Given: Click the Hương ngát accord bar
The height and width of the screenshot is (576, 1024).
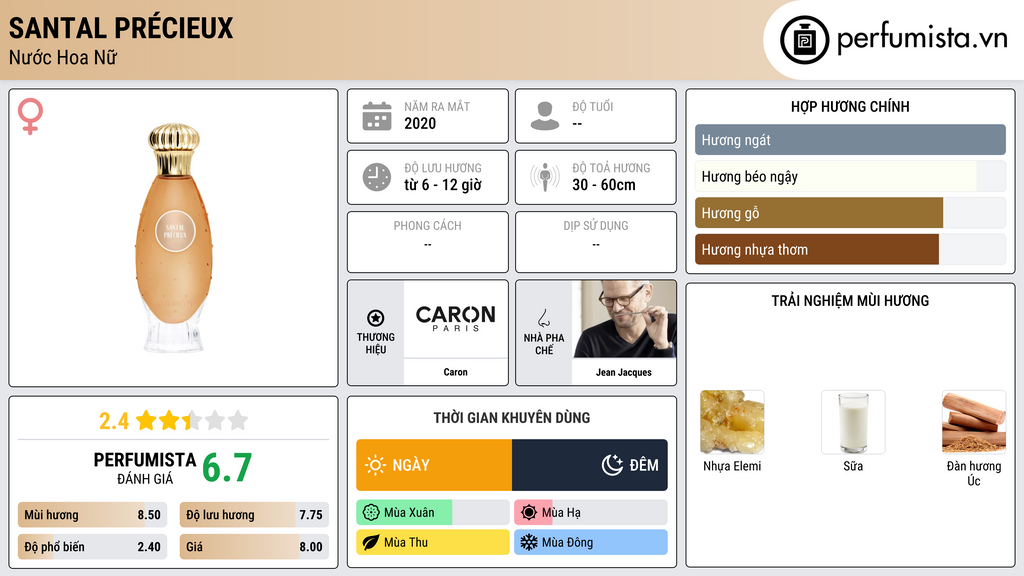Looking at the screenshot, I should (850, 140).
